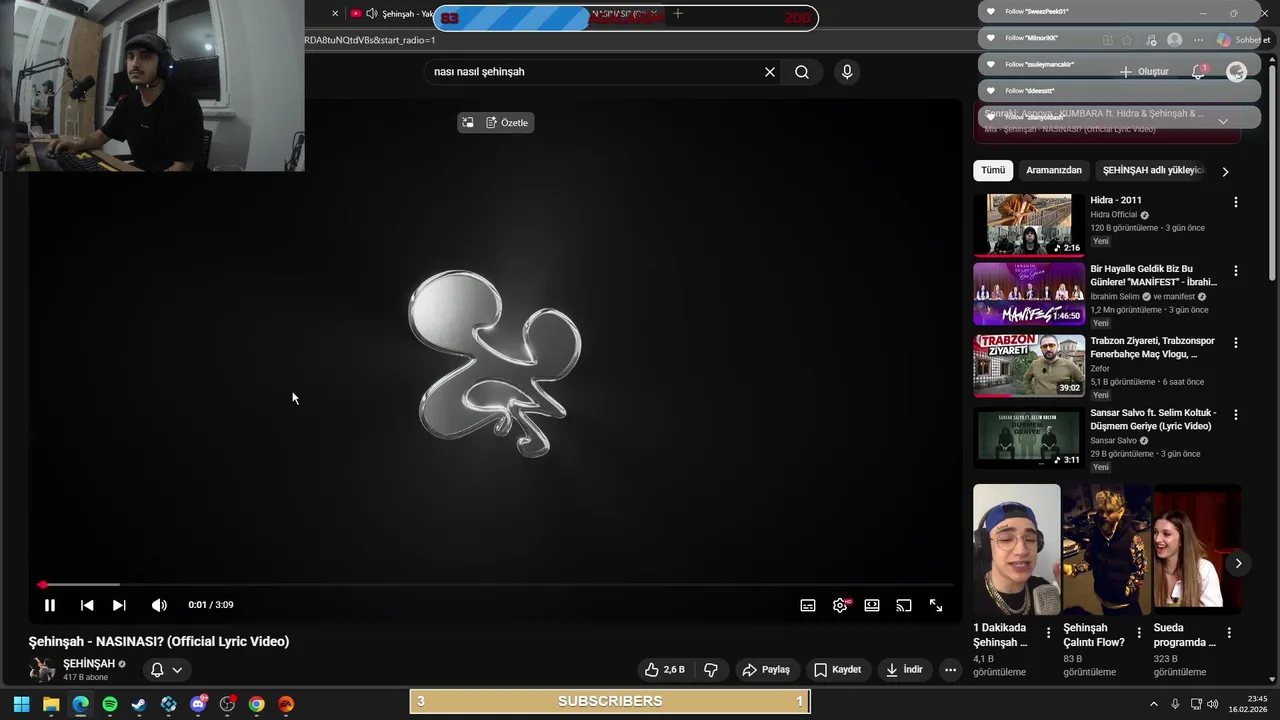The image size is (1280, 720).
Task: Click Oluştur create button
Action: (x=1144, y=72)
